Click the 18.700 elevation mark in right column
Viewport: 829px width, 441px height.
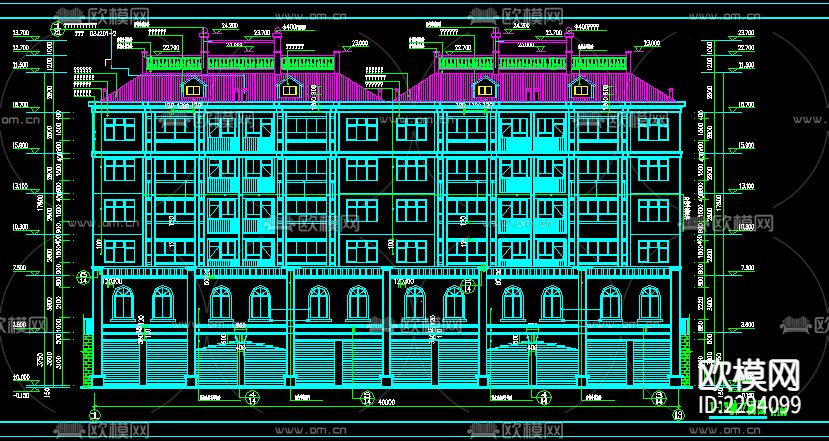(x=746, y=105)
